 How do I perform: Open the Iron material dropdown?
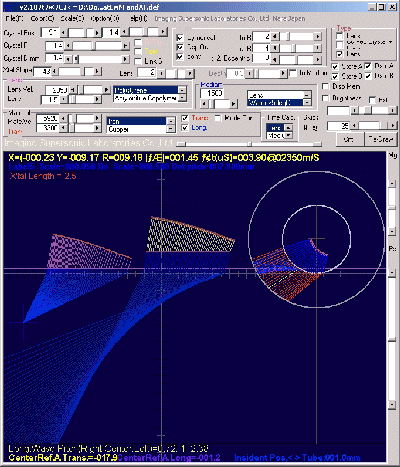point(170,121)
